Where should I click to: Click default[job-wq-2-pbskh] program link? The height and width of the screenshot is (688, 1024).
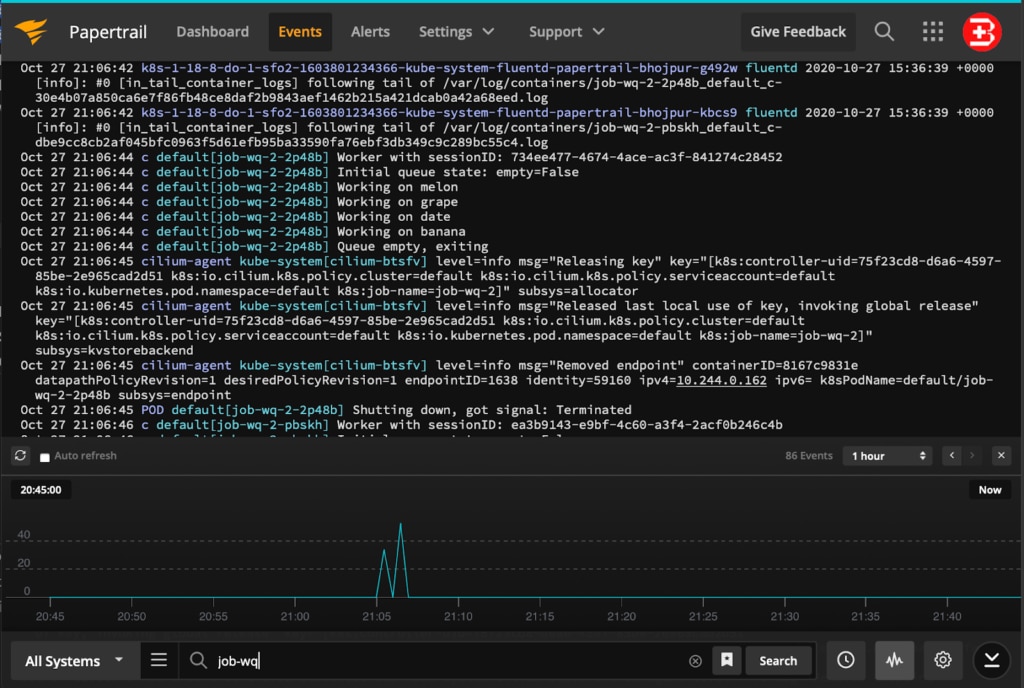point(242,424)
